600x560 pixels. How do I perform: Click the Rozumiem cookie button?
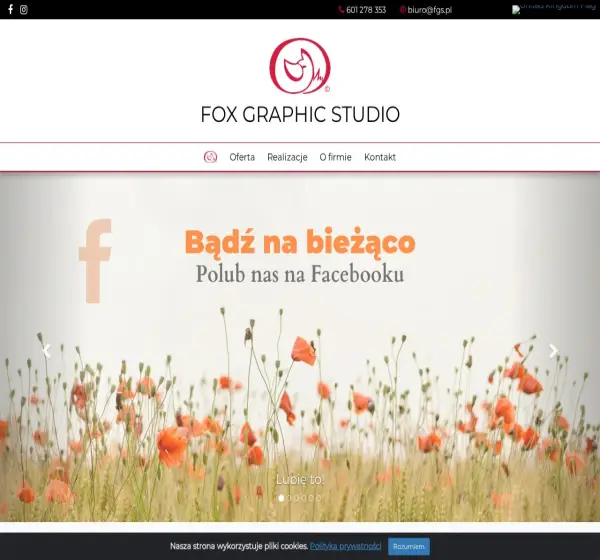(x=409, y=546)
